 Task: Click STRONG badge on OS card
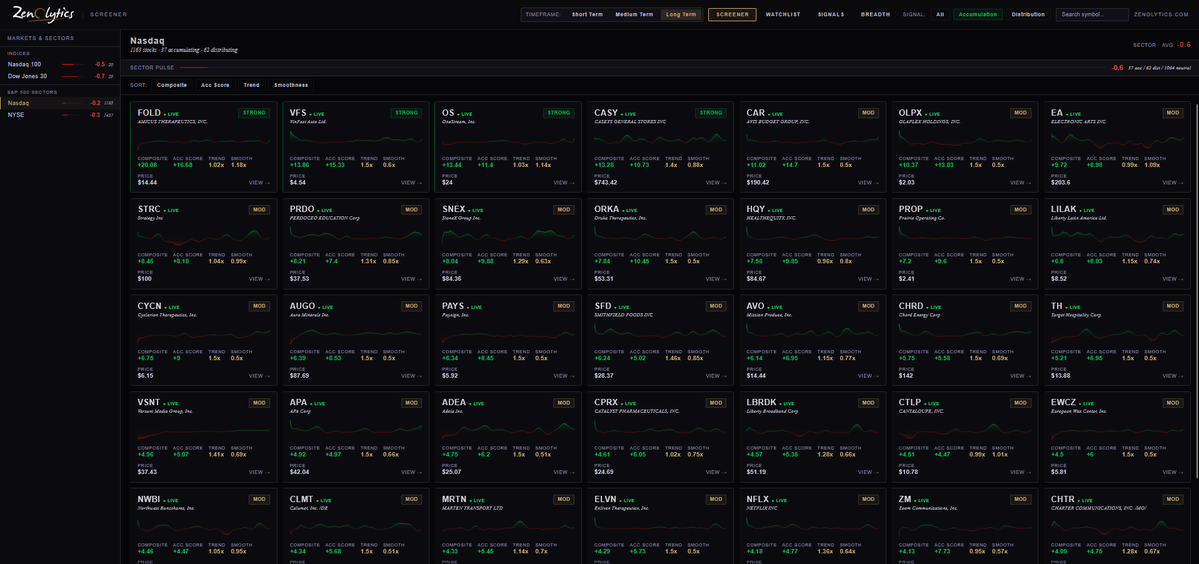pos(558,113)
